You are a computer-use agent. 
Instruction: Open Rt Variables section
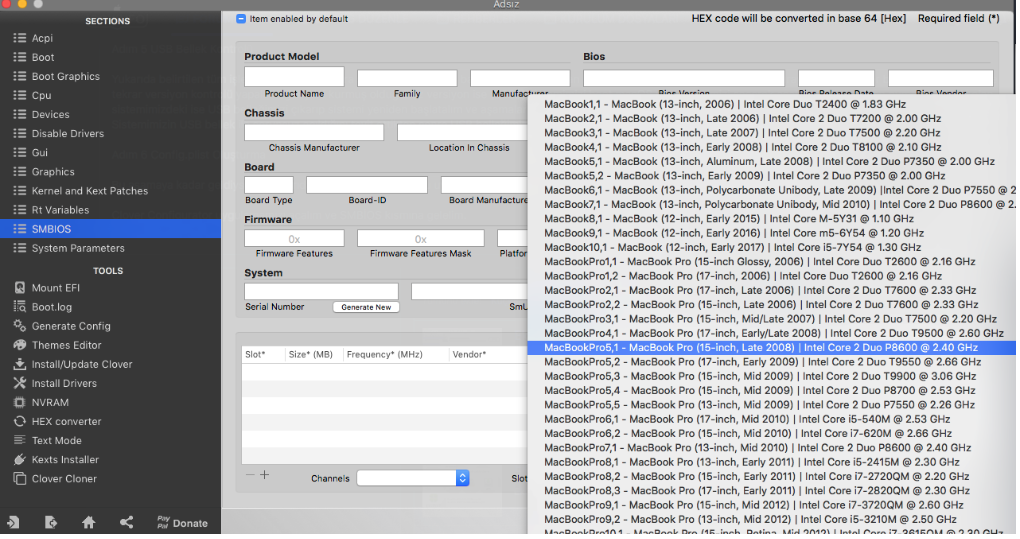click(x=60, y=210)
